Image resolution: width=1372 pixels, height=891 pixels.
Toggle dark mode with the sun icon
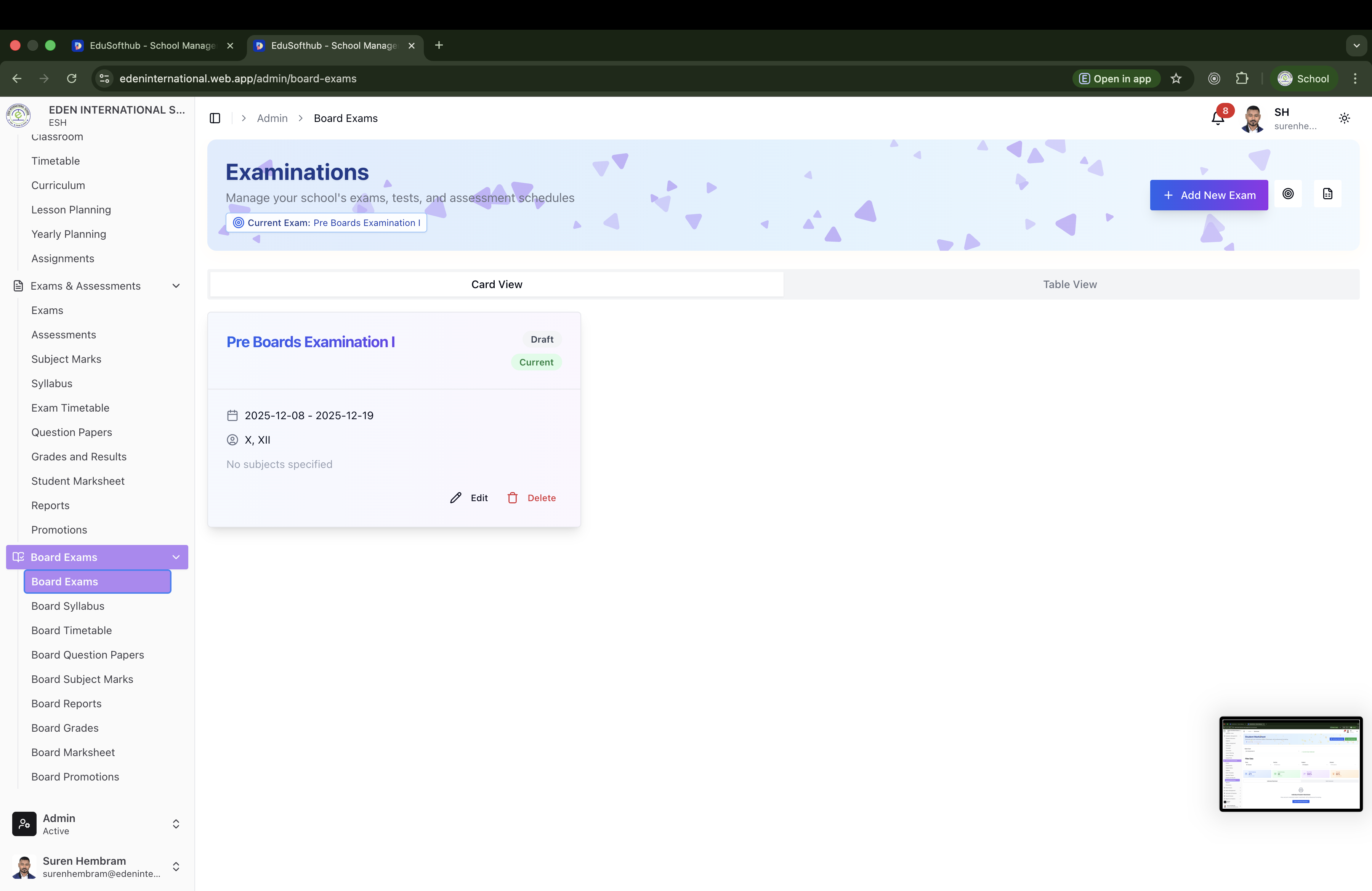tap(1344, 118)
